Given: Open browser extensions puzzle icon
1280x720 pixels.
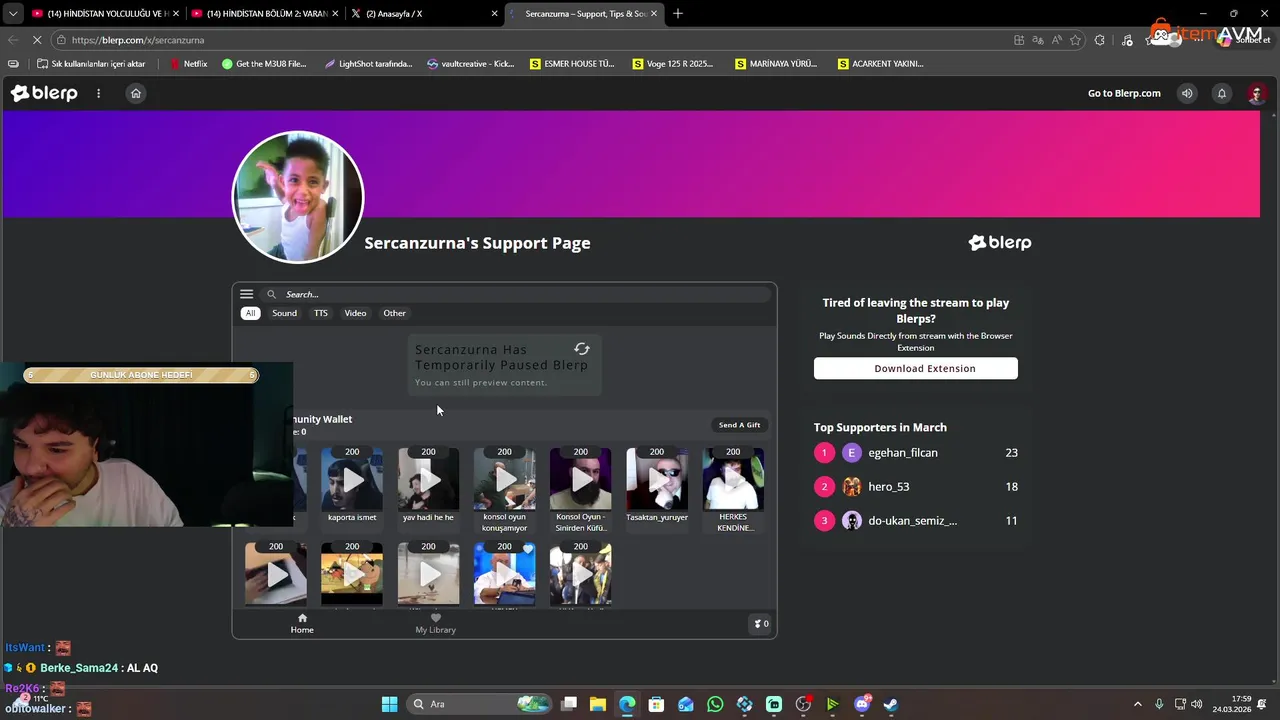Looking at the screenshot, I should pos(1100,40).
